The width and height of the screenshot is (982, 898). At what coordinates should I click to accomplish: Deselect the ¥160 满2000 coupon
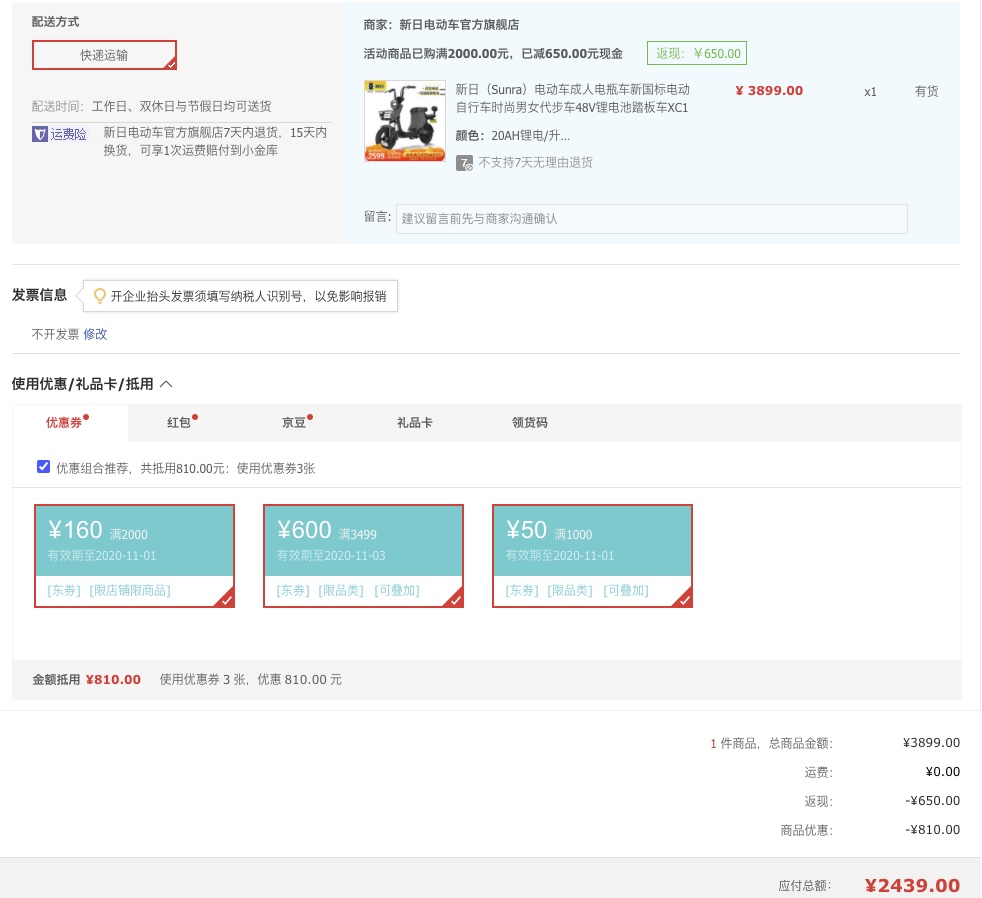pyautogui.click(x=135, y=556)
